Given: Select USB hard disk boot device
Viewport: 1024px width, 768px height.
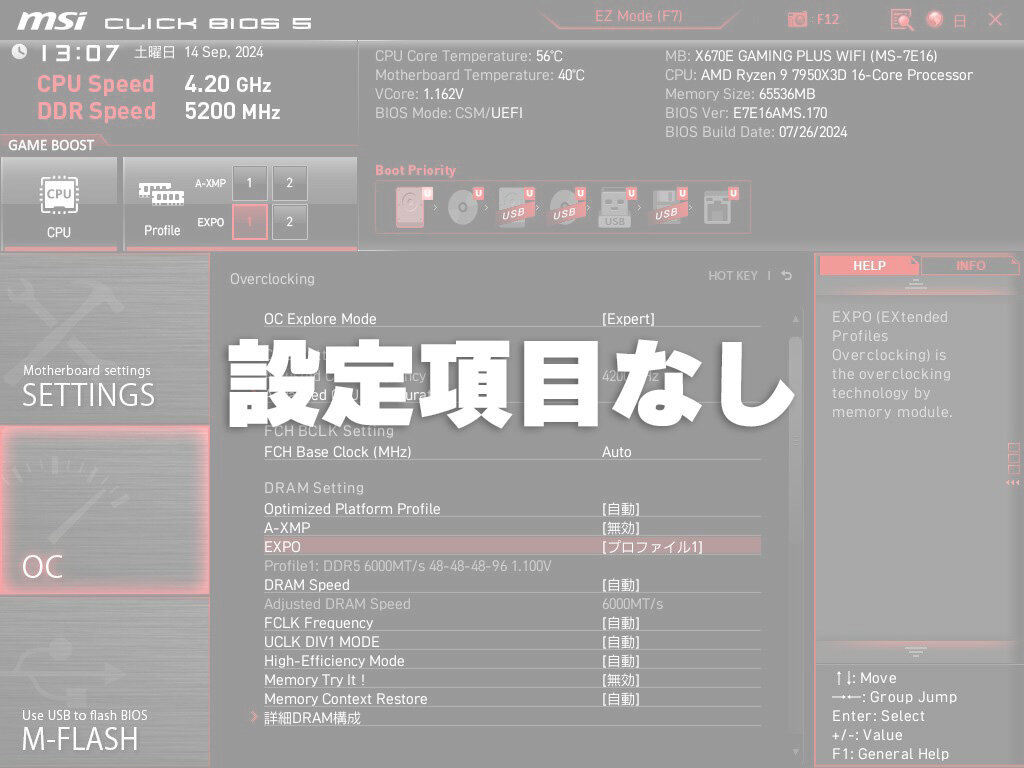Looking at the screenshot, I should click(x=515, y=207).
